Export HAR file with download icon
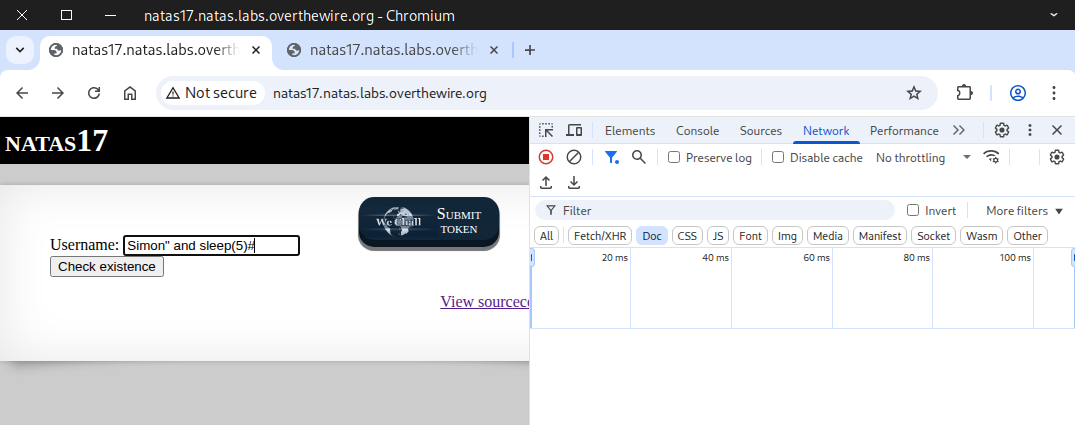Image resolution: width=1075 pixels, height=425 pixels. pyautogui.click(x=574, y=182)
